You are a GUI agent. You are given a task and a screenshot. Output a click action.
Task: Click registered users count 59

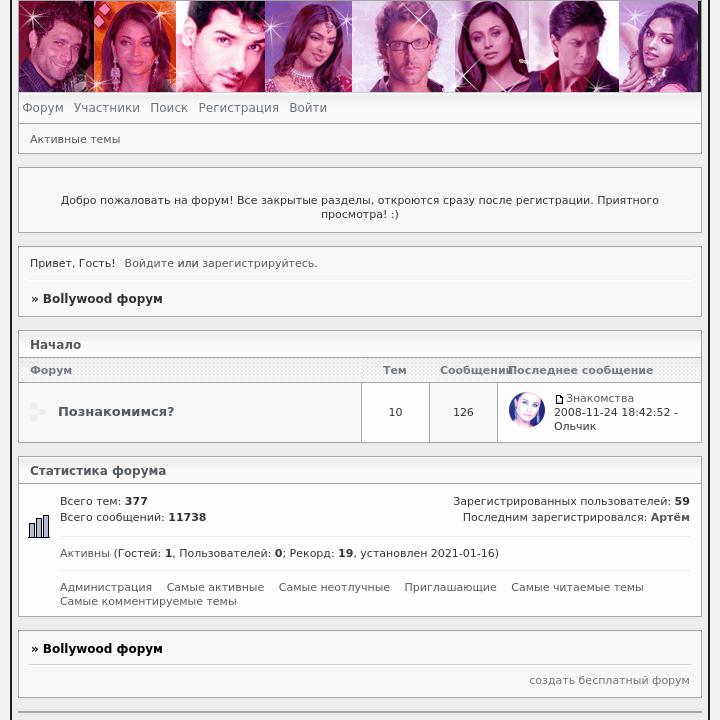coord(682,501)
